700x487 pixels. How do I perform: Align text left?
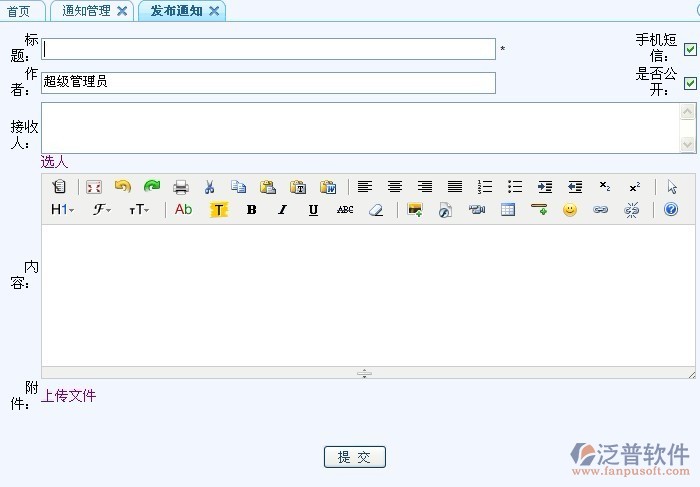click(365, 187)
